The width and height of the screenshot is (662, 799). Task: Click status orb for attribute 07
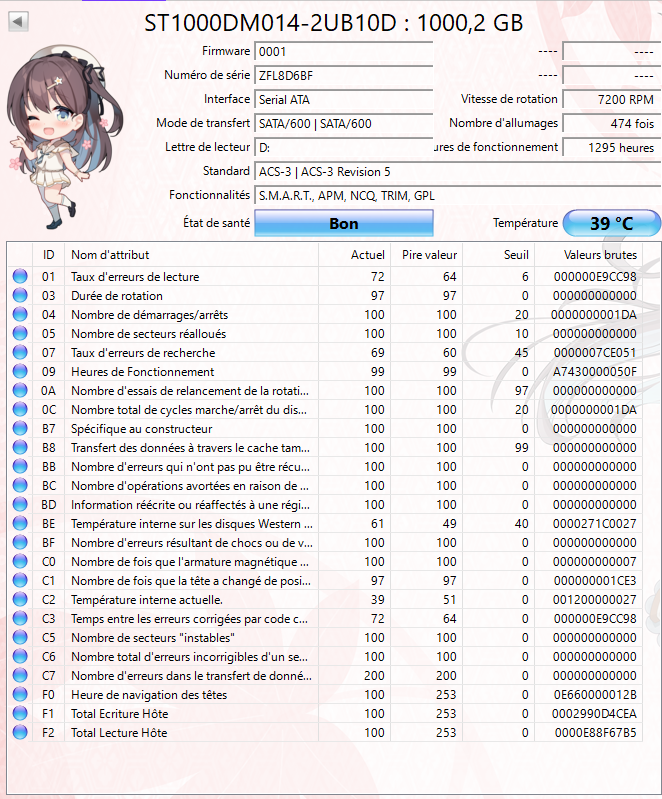coord(20,353)
